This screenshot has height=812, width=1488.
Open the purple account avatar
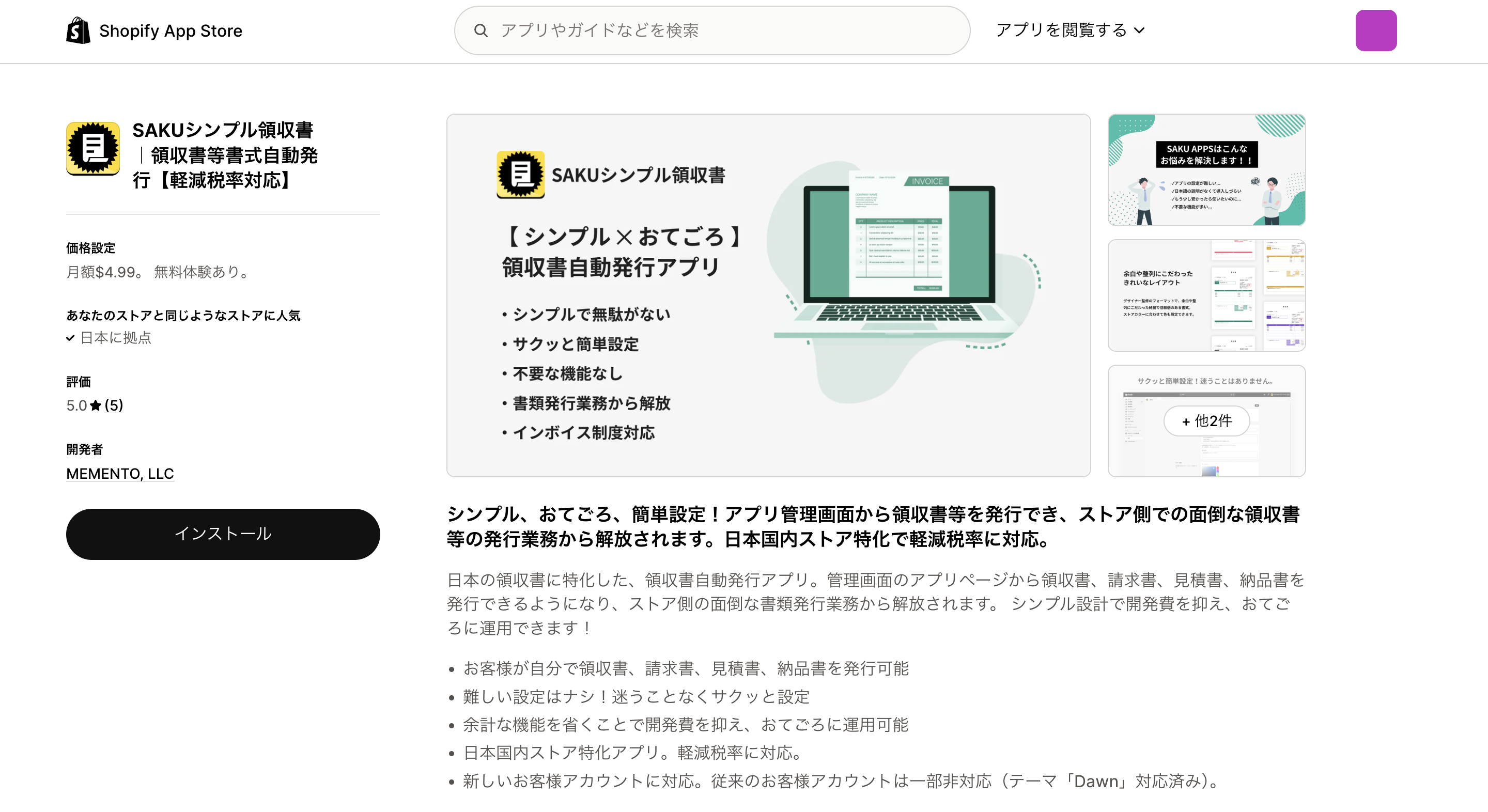[1376, 30]
